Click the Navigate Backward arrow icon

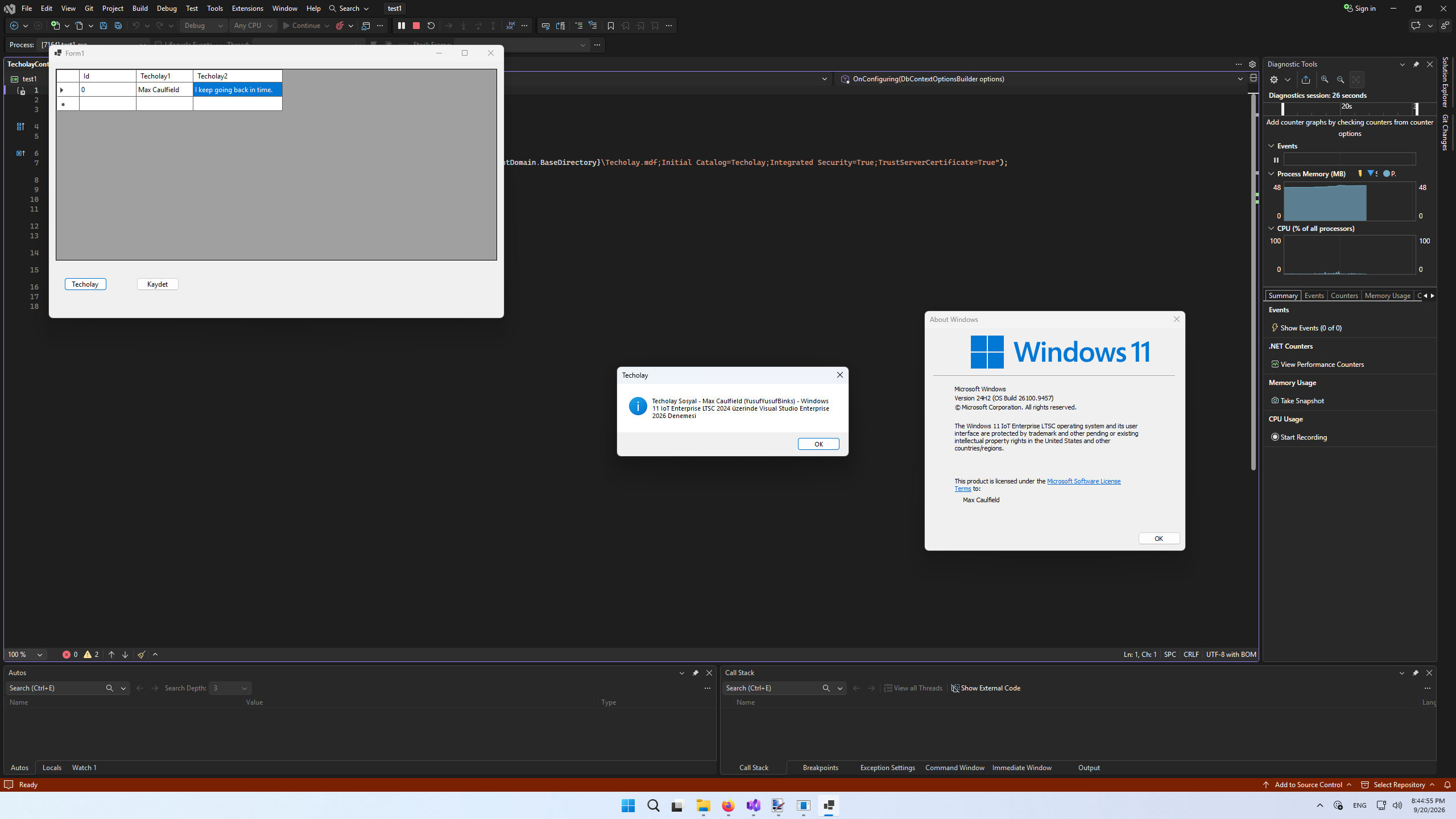point(14,26)
